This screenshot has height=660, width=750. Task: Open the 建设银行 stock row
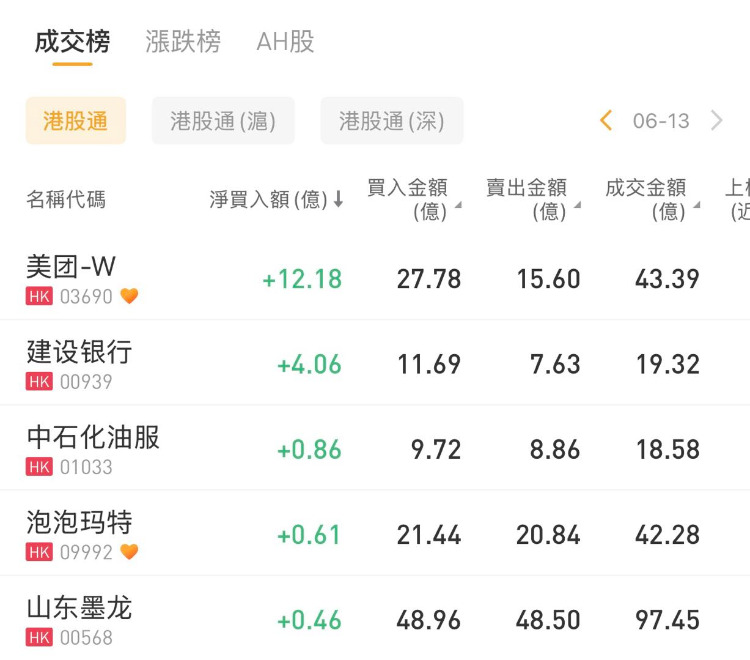click(x=375, y=363)
